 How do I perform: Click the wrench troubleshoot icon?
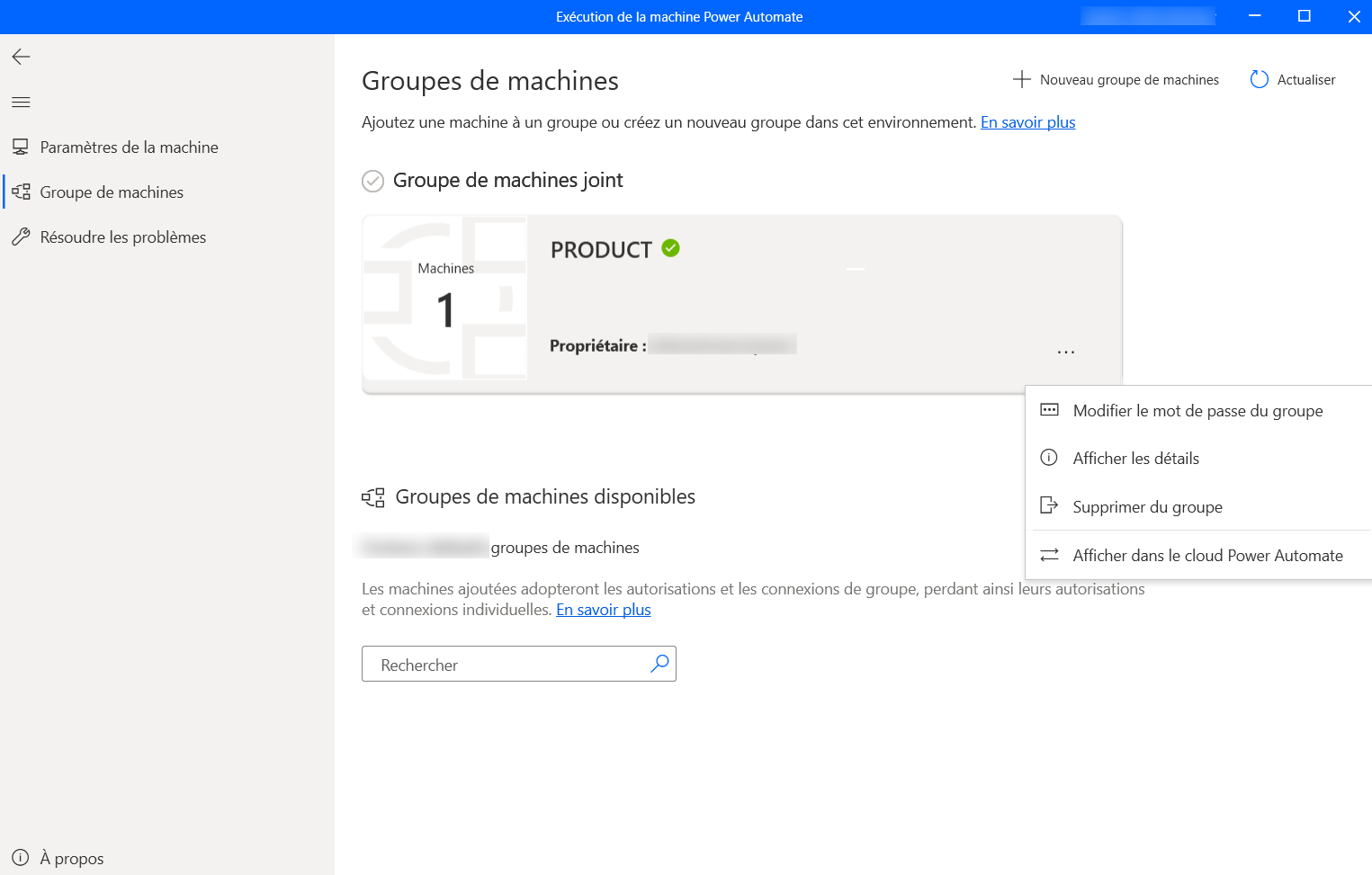click(21, 237)
